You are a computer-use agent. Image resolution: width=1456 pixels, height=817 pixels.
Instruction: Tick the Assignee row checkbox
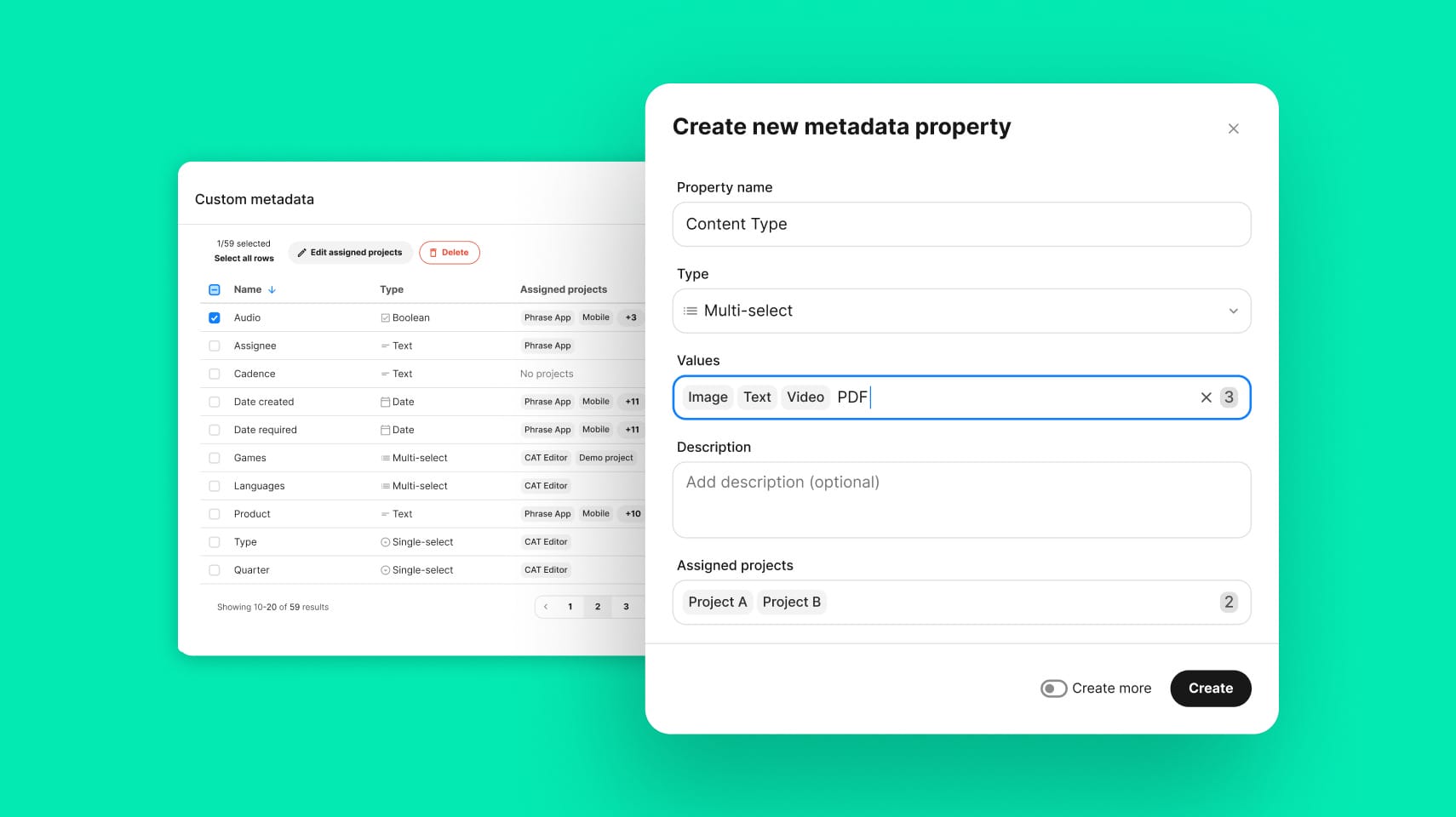click(215, 346)
